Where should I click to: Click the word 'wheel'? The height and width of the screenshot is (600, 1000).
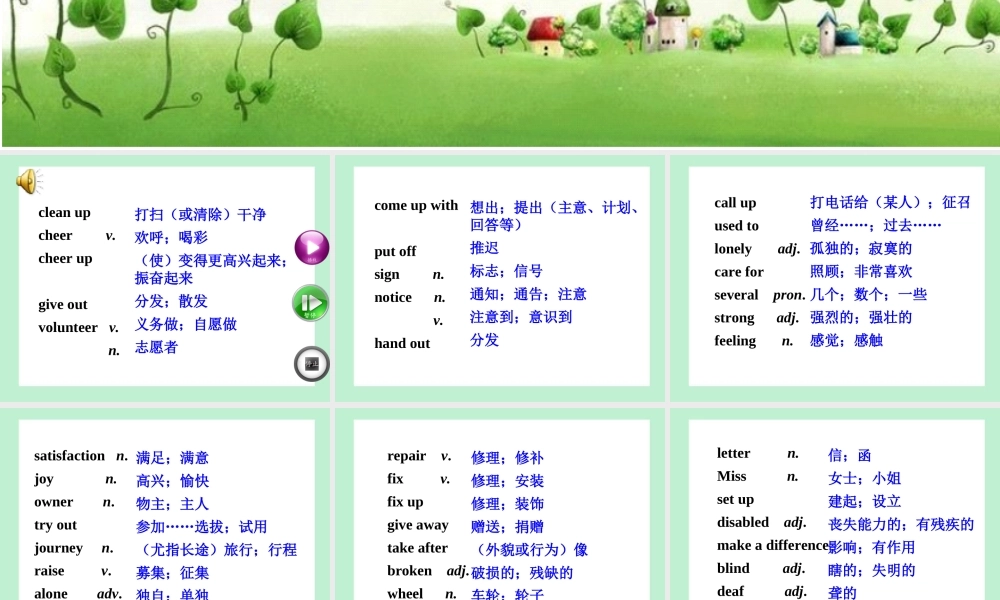point(405,594)
